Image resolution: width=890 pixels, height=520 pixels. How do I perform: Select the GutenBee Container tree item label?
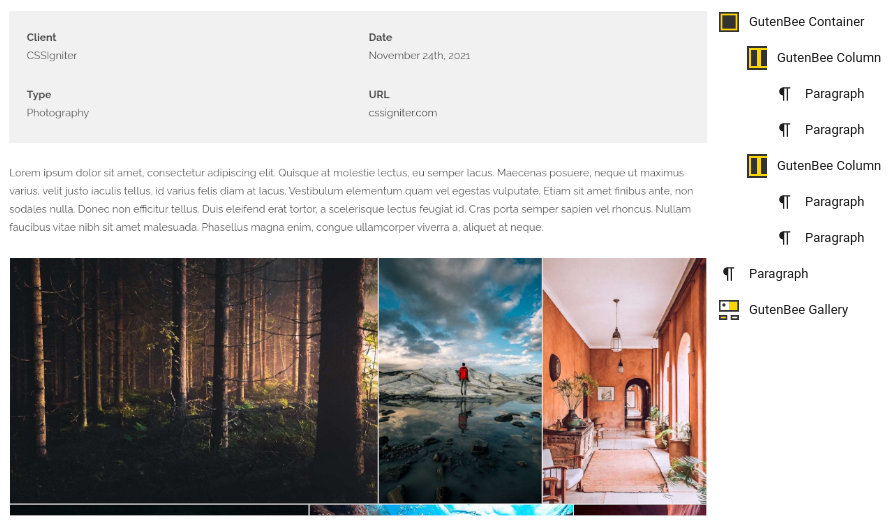click(x=806, y=22)
